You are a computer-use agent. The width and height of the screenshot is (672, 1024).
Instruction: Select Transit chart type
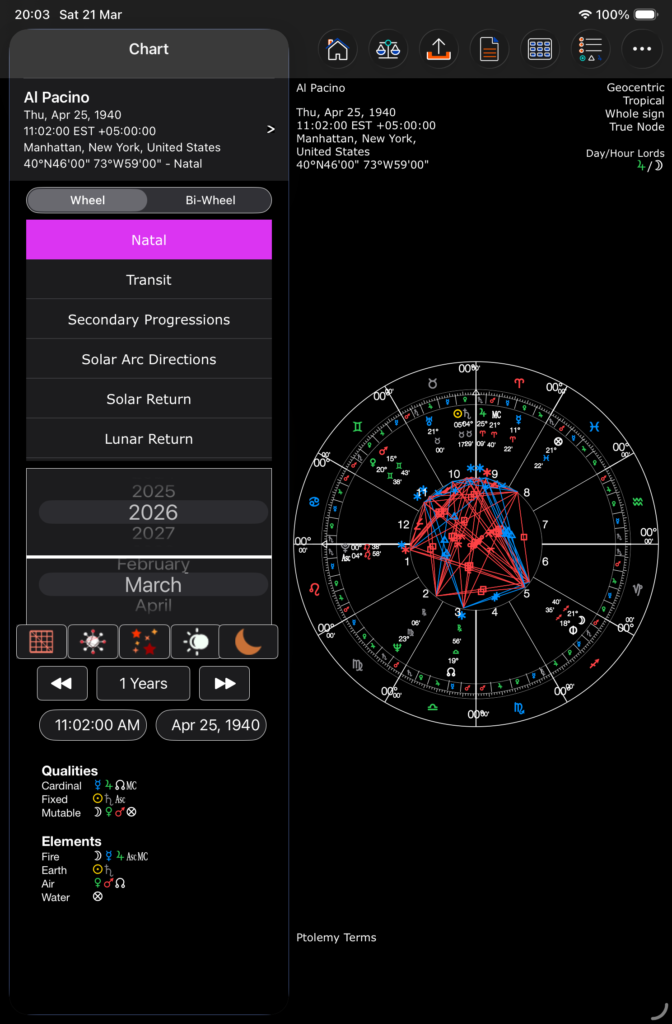point(149,280)
